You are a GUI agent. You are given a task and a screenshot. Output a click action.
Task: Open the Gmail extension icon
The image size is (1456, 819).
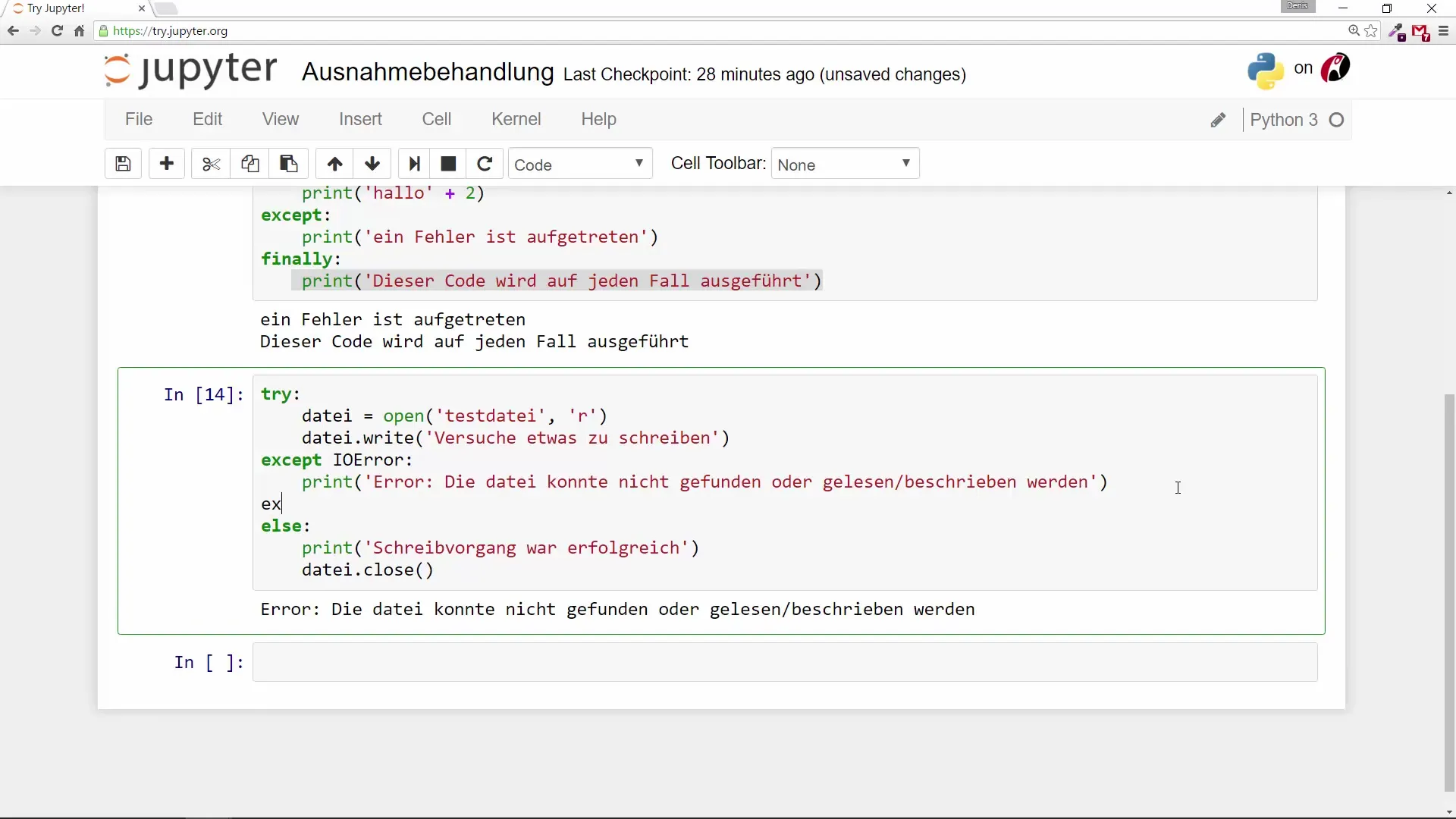(1420, 32)
